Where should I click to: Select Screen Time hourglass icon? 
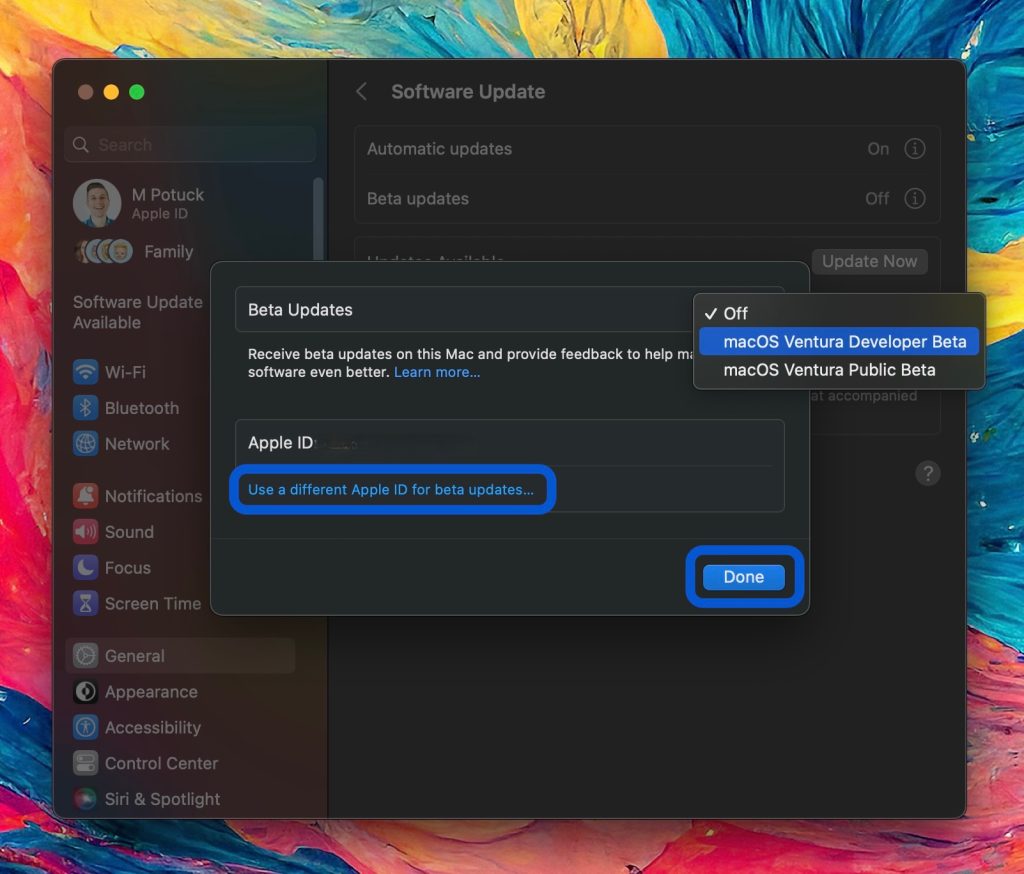[x=86, y=604]
